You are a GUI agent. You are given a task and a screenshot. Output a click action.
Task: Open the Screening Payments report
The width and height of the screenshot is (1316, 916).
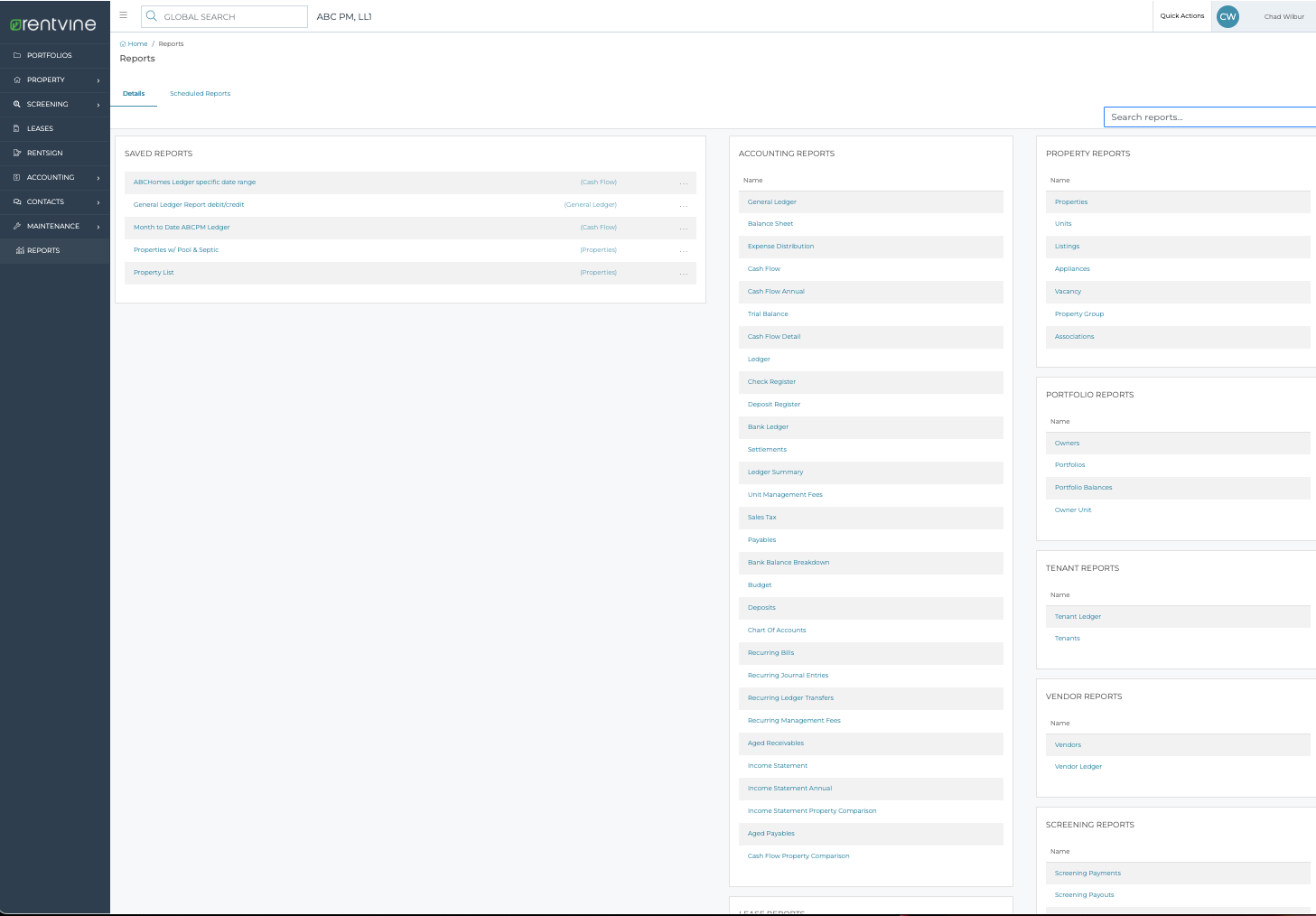click(1087, 873)
